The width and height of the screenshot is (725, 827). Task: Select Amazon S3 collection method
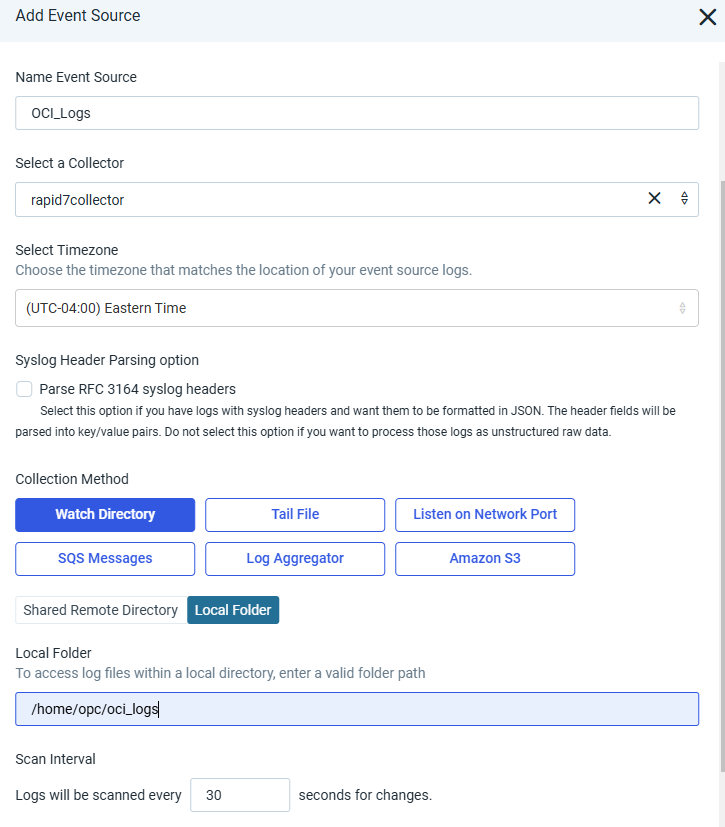coord(485,559)
